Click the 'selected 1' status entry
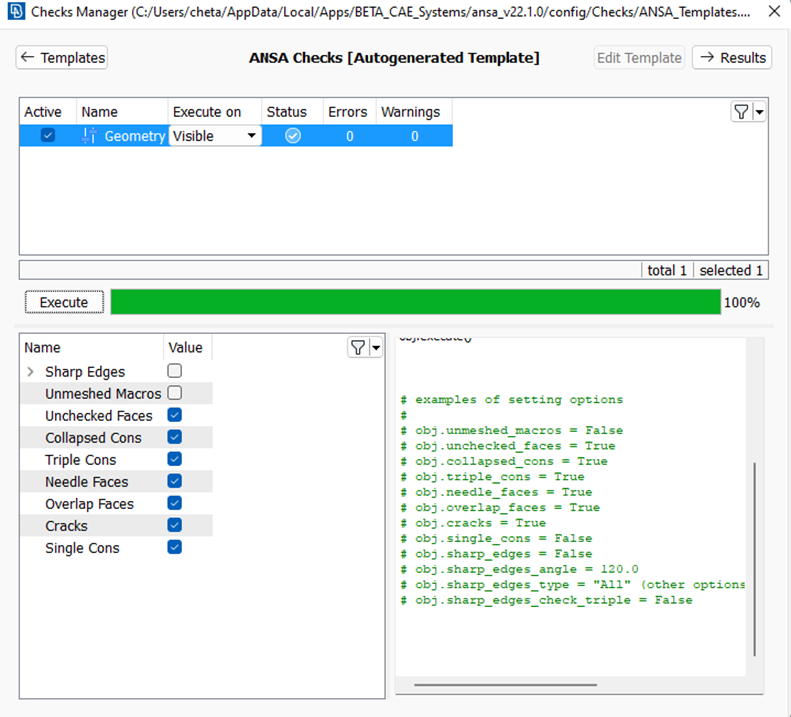791x717 pixels. pyautogui.click(x=730, y=270)
